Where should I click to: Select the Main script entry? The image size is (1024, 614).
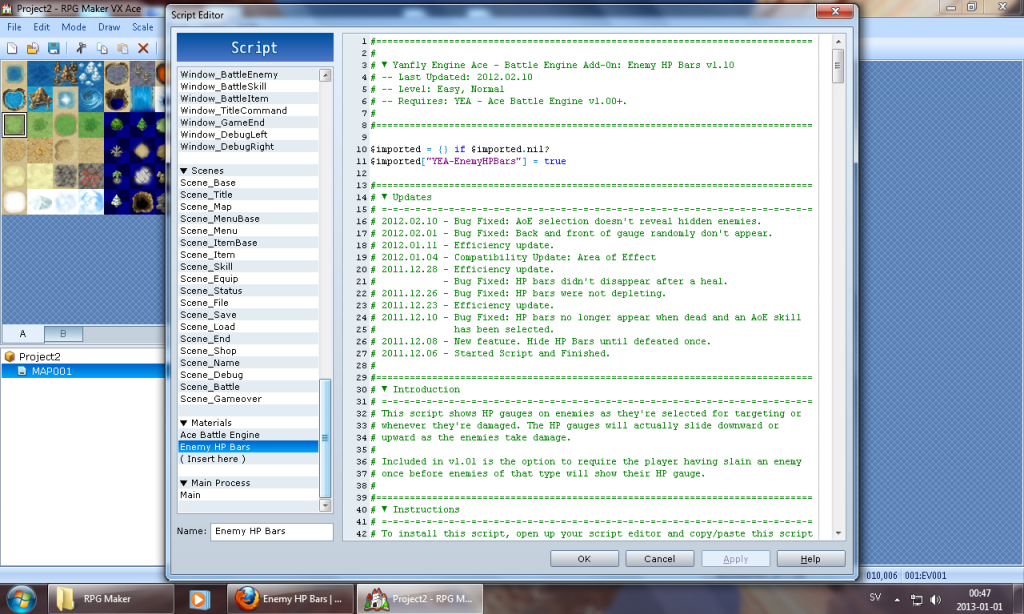(248, 494)
